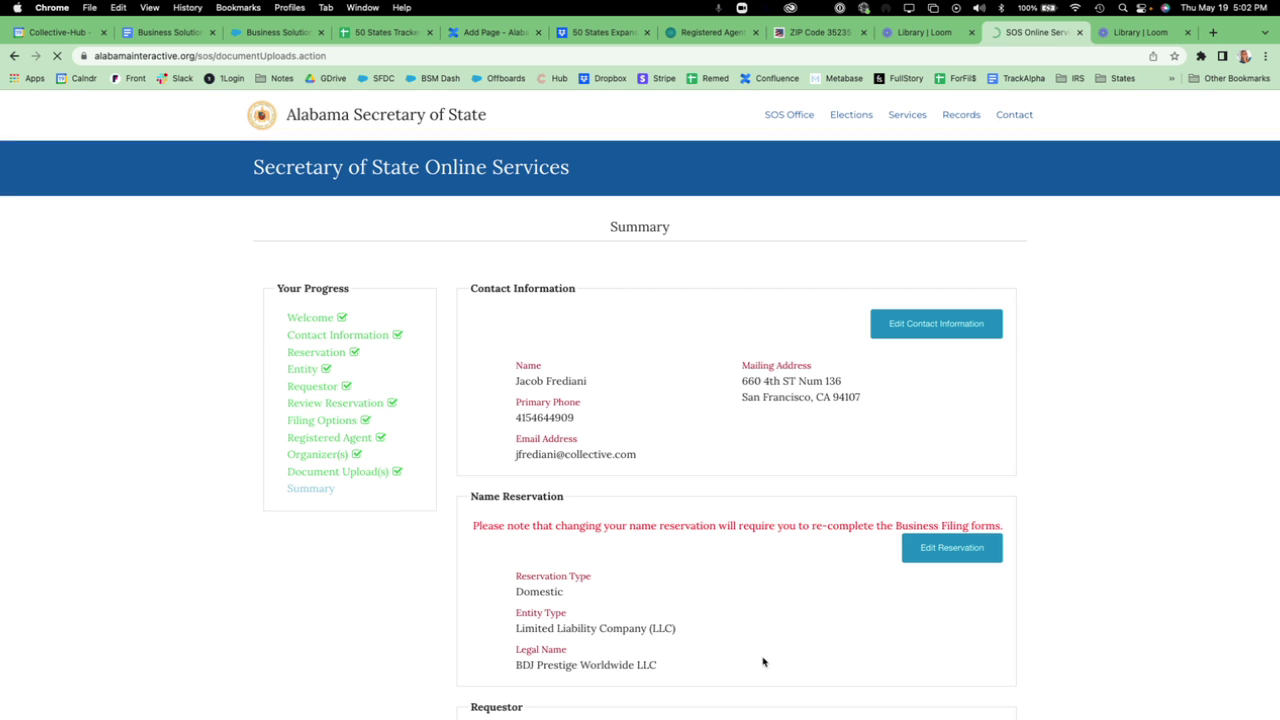Open the Chrome profile avatar
This screenshot has width=1280, height=720.
coord(1244,56)
